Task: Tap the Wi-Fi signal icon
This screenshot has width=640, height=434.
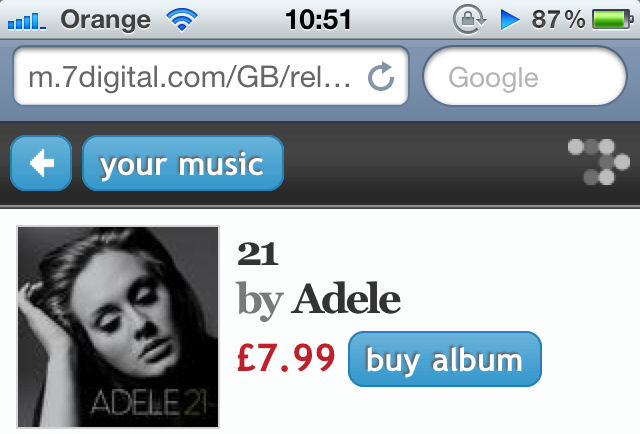Action: [x=182, y=19]
